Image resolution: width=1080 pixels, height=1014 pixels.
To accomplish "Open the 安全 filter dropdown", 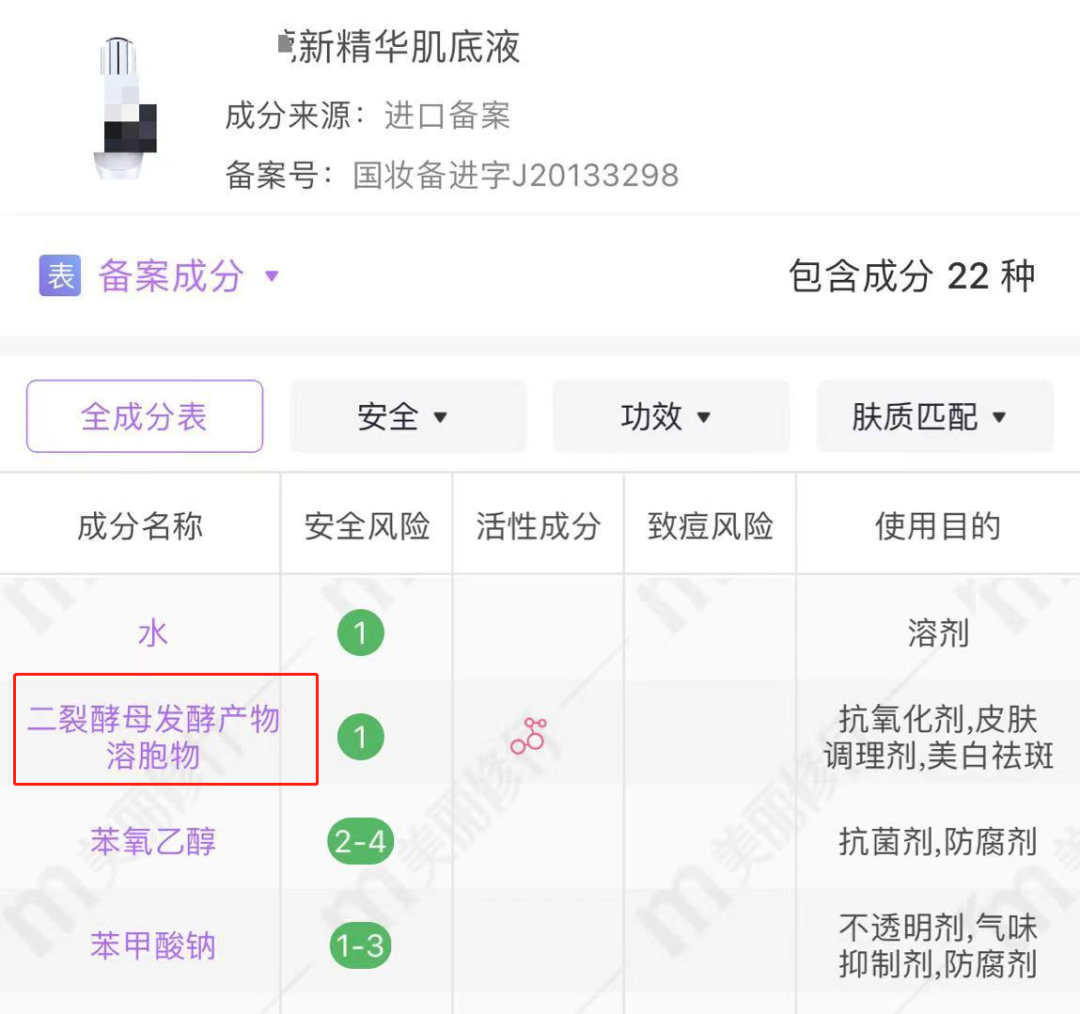I will [x=407, y=416].
